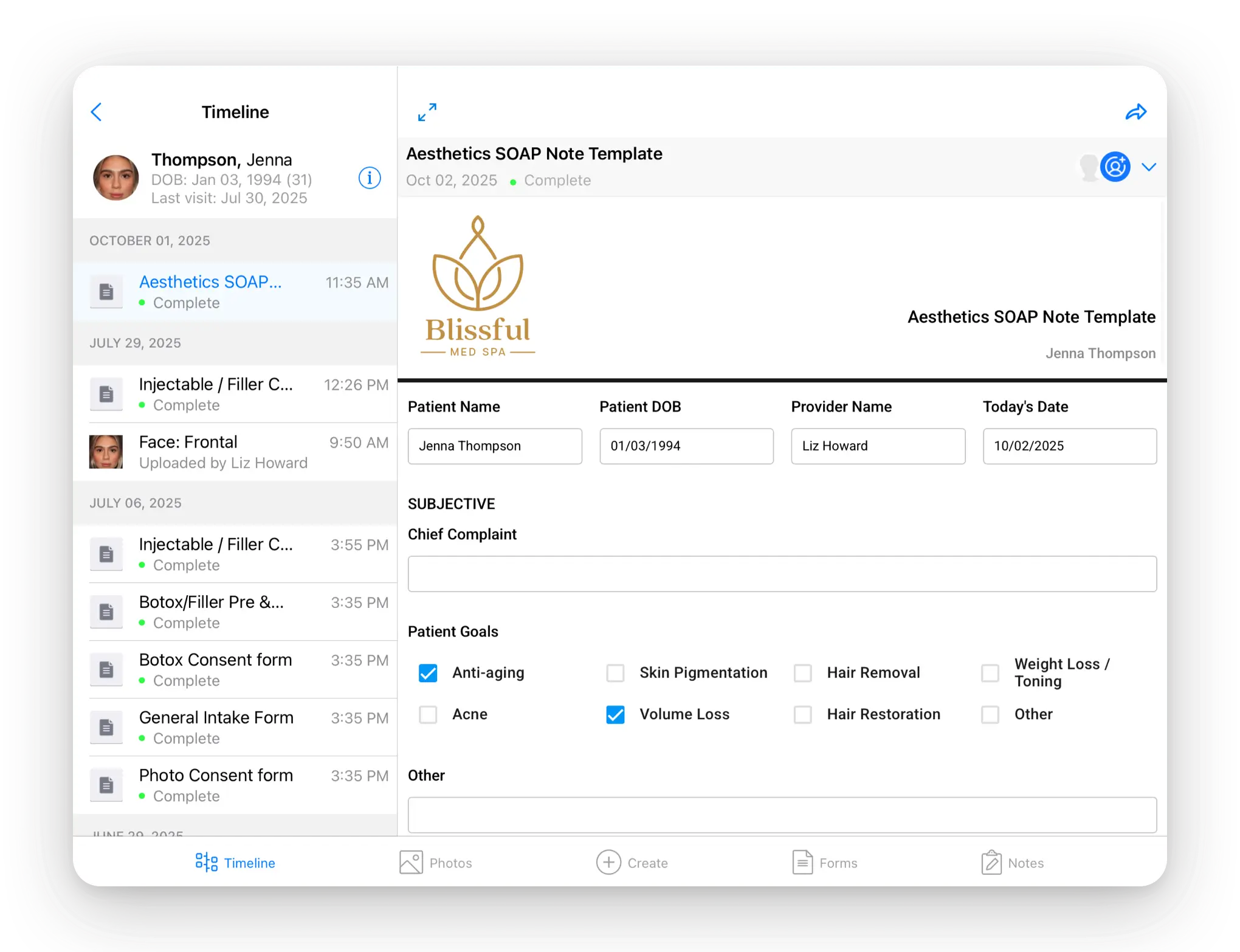Edit the Today's Date field
This screenshot has height=952, width=1240.
(1070, 446)
